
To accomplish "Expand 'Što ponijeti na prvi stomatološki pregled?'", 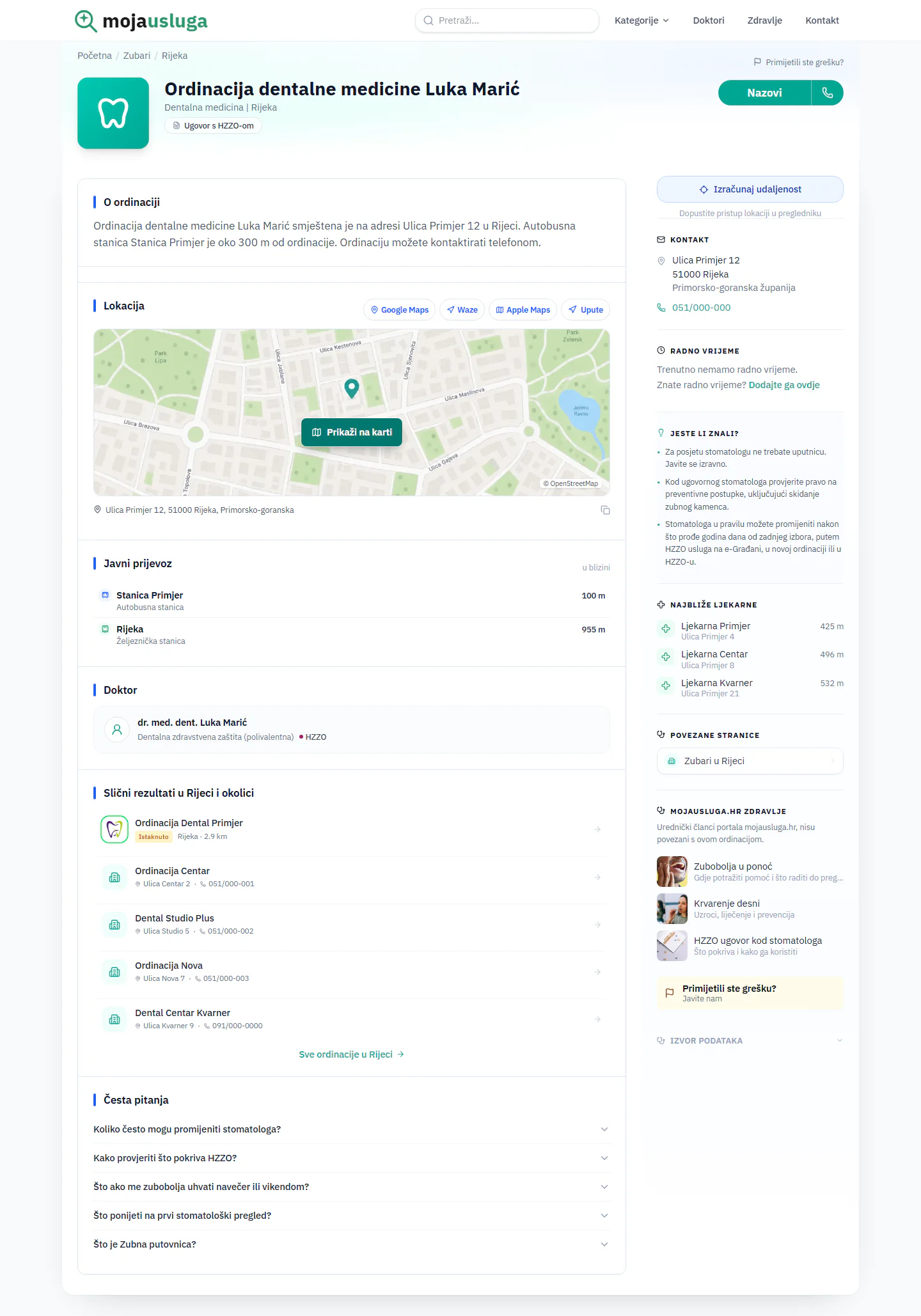I will [352, 1216].
